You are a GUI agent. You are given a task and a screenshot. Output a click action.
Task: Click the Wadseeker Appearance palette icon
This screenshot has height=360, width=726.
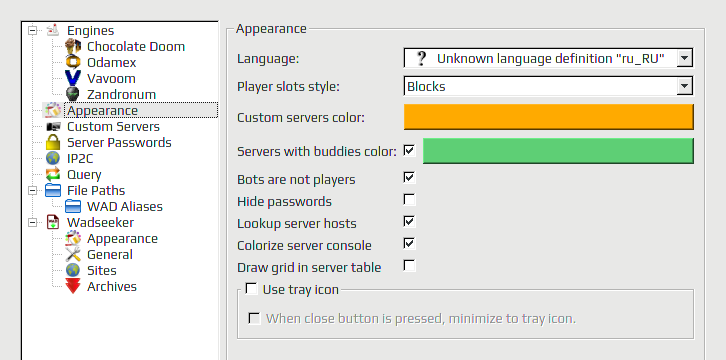[73, 239]
